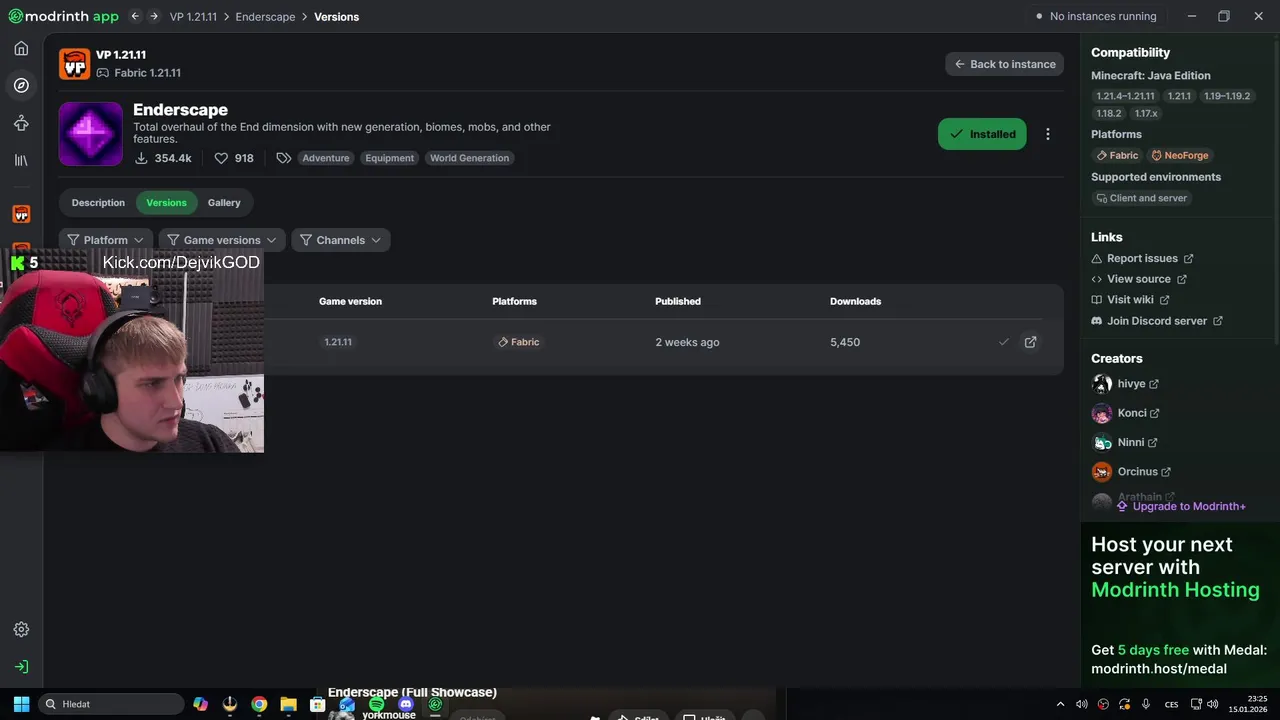Click the Back to instance button
The image size is (1280, 720).
point(1004,64)
